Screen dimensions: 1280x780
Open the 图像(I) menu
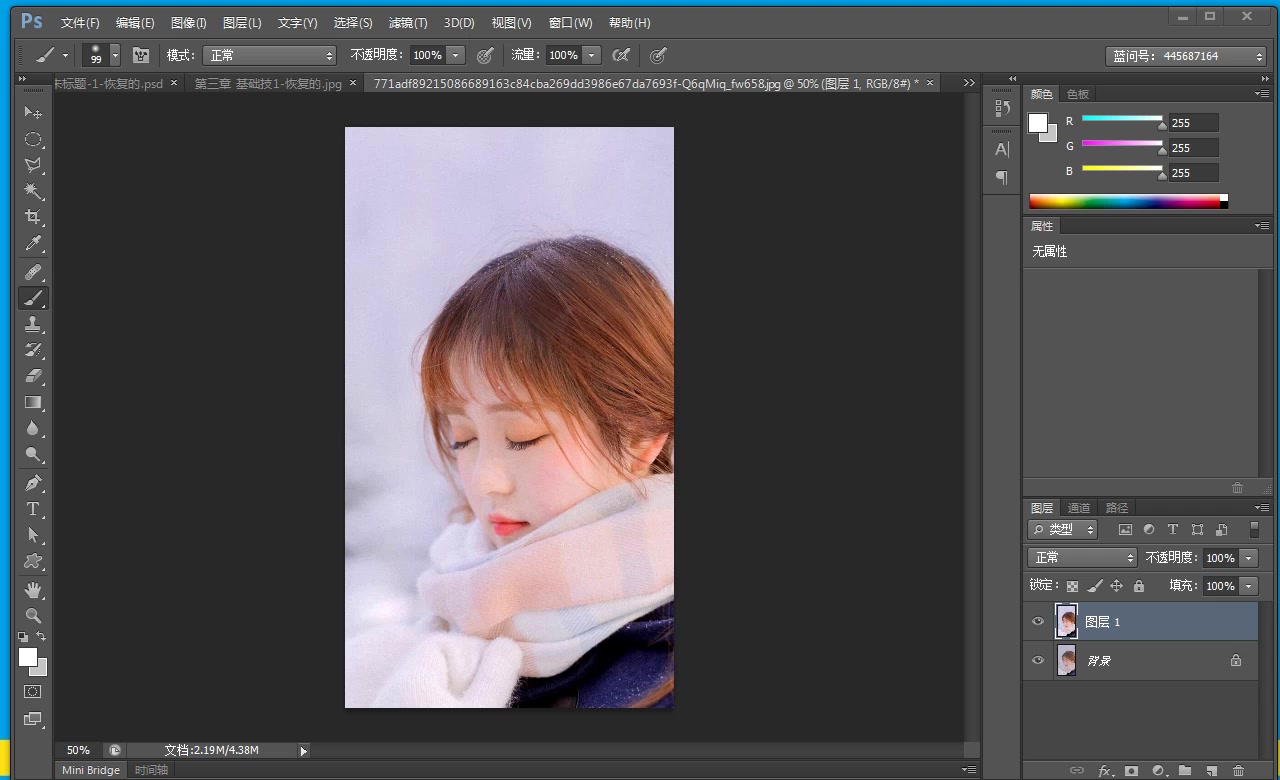point(189,23)
